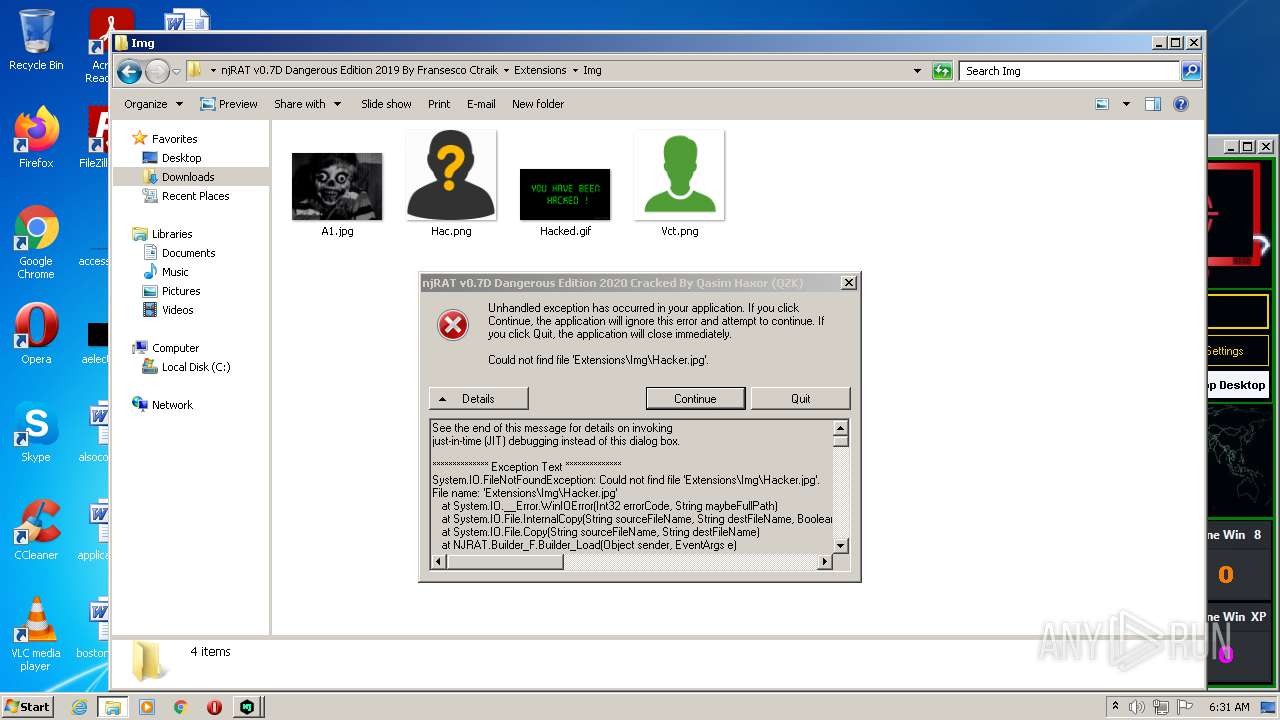Open the address bar history dropdown
This screenshot has width=1280, height=720.
click(918, 71)
